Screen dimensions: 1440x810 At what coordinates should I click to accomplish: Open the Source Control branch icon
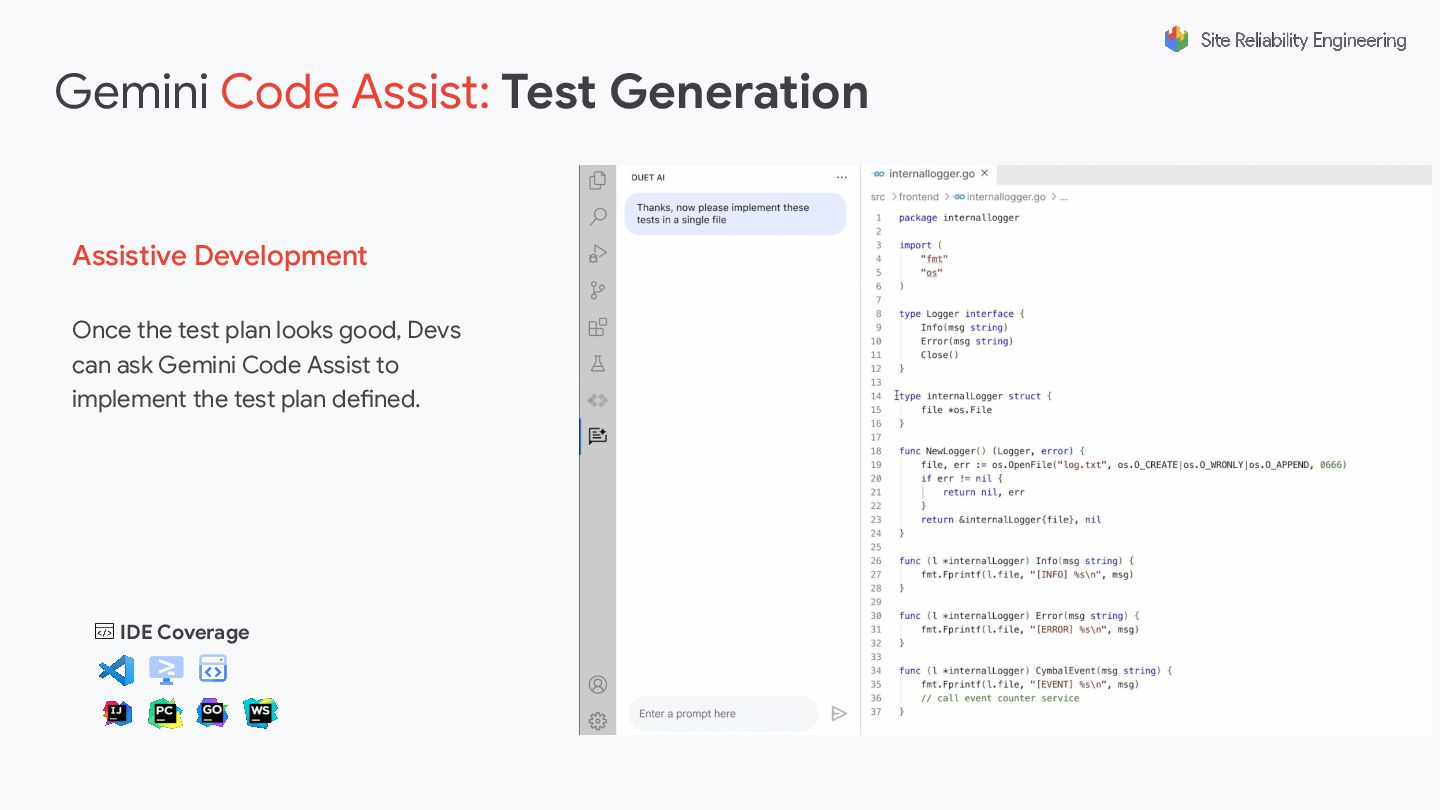click(x=598, y=290)
